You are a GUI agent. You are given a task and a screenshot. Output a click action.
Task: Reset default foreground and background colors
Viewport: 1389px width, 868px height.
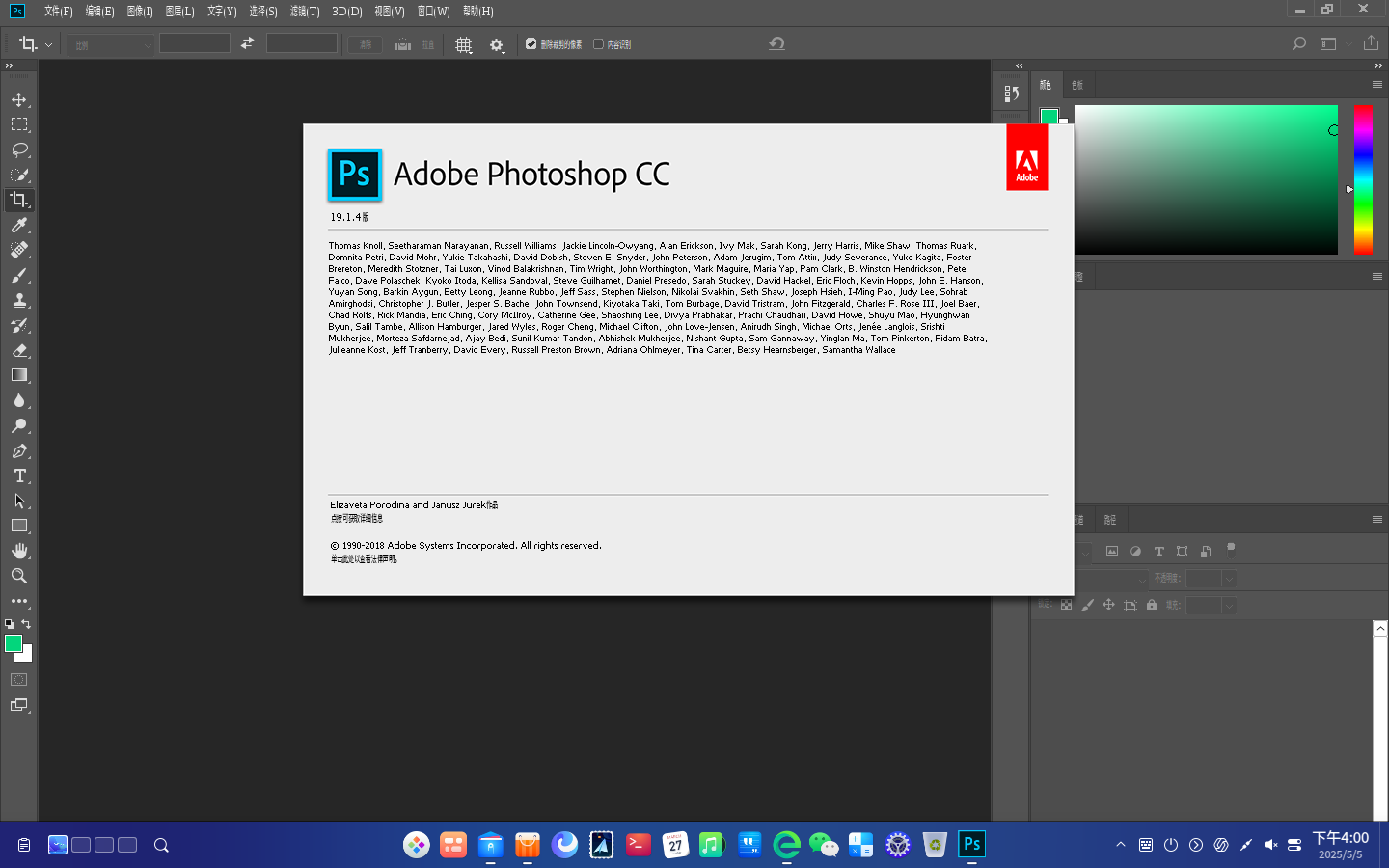(x=10, y=624)
